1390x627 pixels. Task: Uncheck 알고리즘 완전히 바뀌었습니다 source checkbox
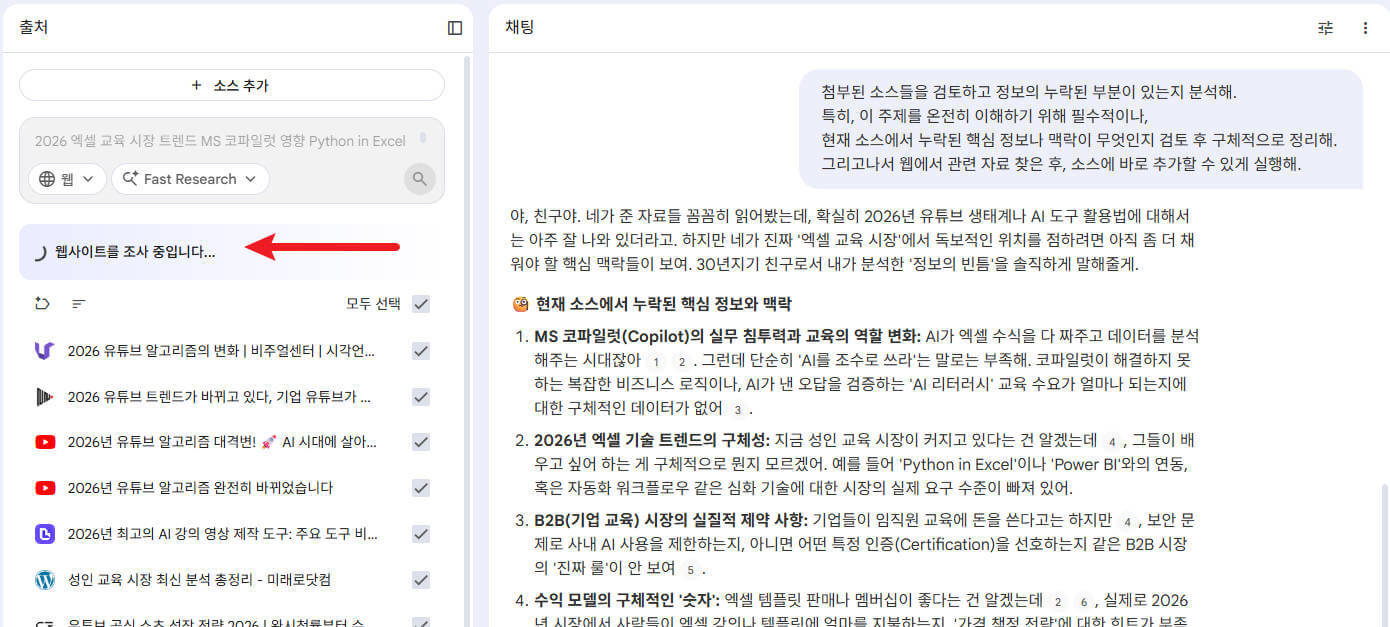[421, 488]
